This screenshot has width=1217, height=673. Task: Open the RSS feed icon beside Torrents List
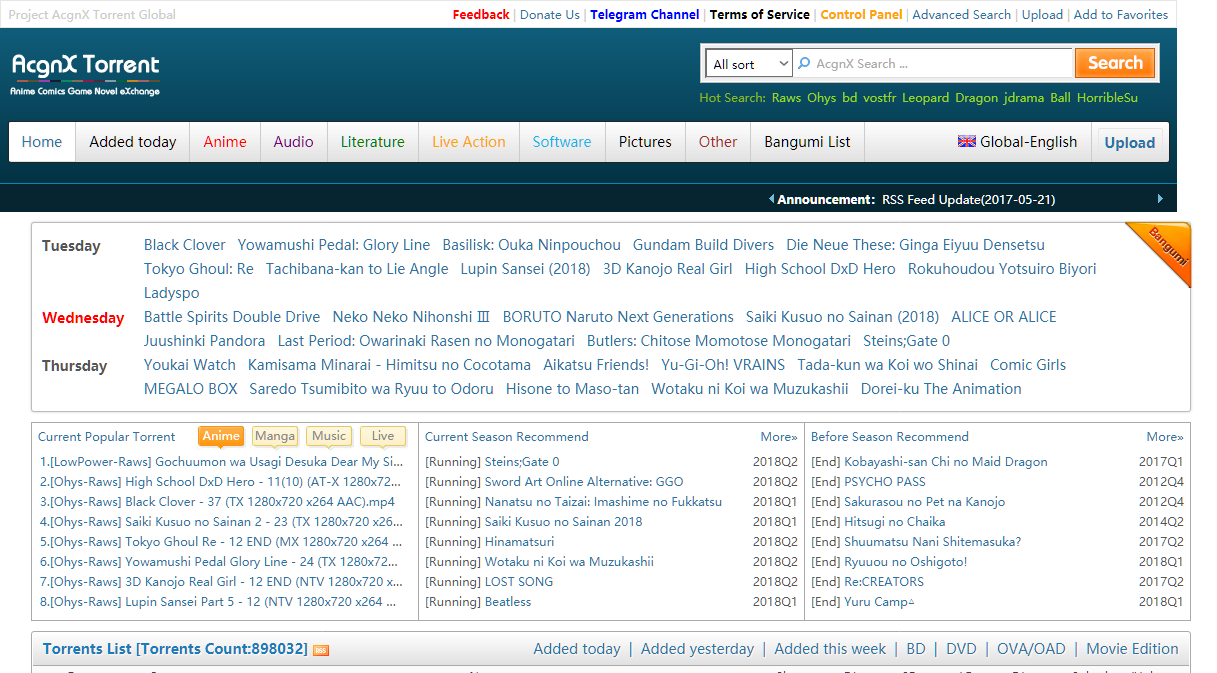tap(321, 650)
